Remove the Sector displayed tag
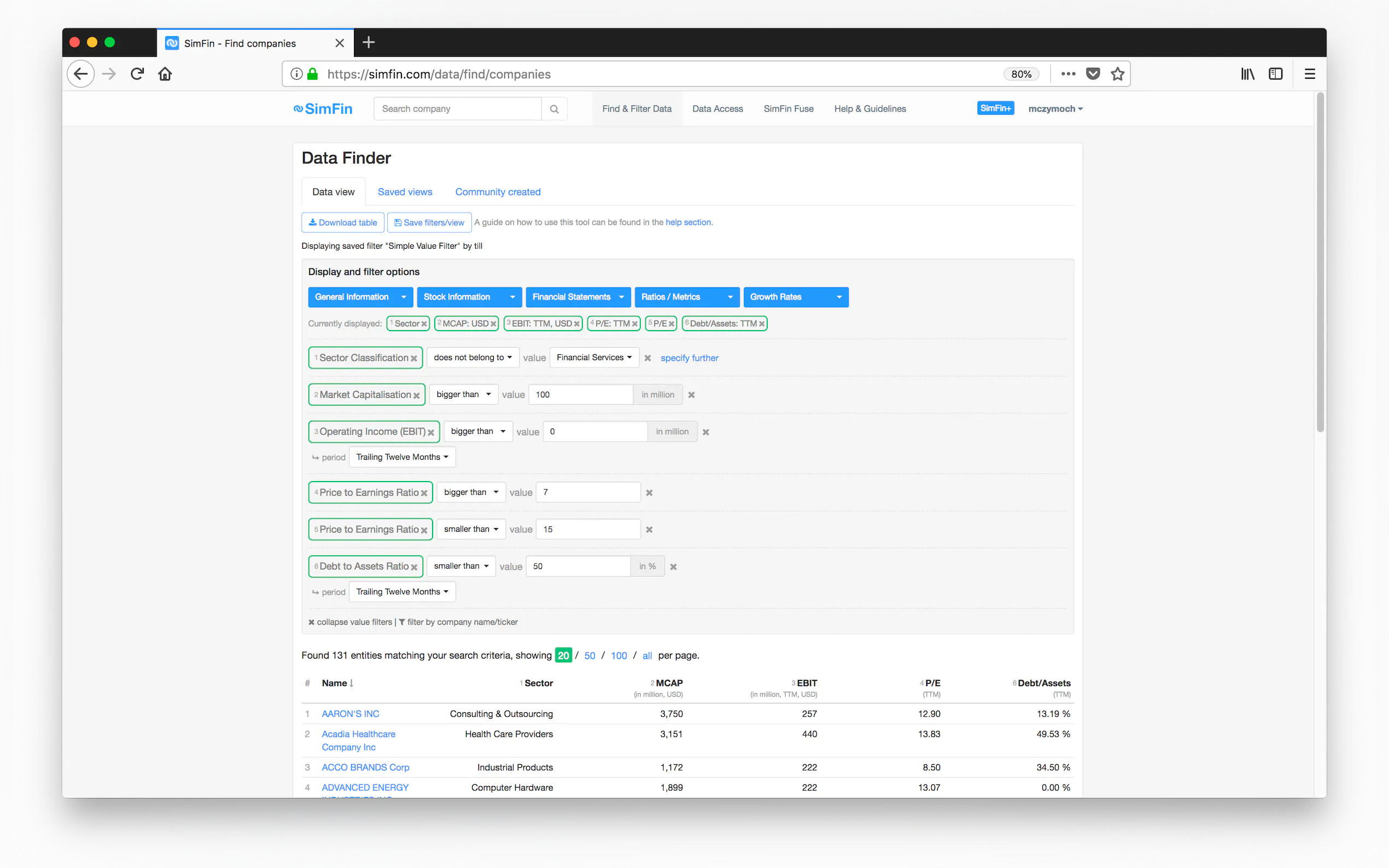1389x868 pixels. [424, 324]
